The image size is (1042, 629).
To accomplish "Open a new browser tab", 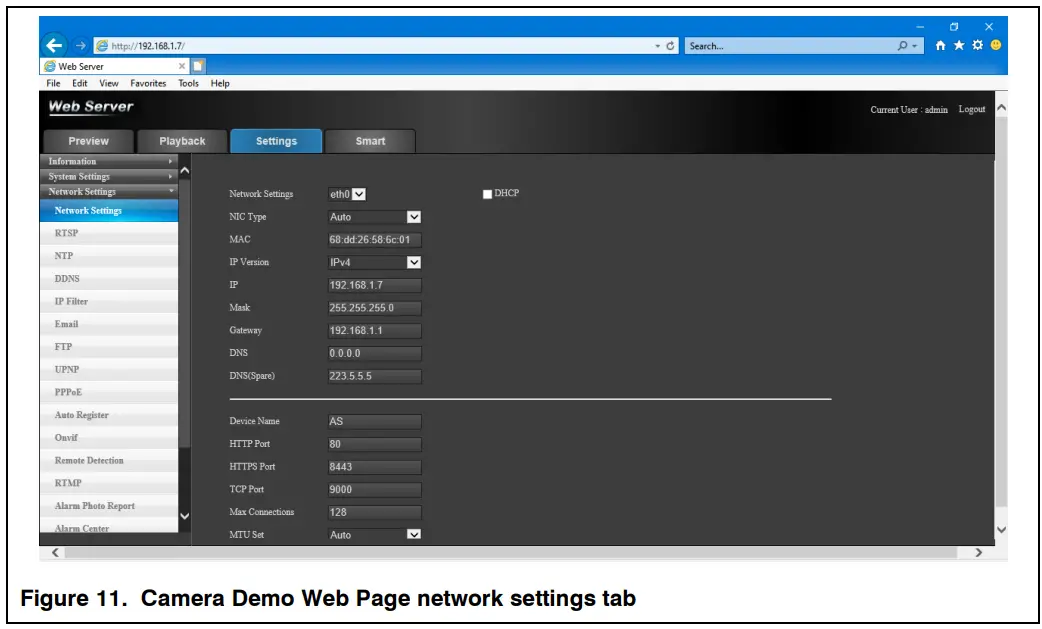I will point(198,66).
